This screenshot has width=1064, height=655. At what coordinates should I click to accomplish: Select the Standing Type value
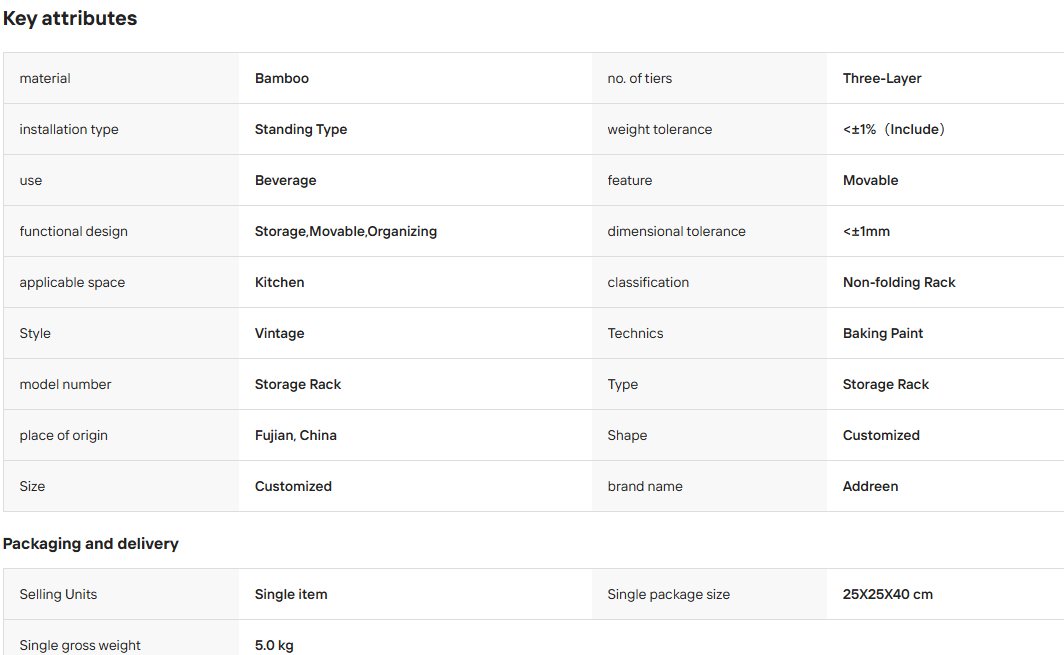pos(301,129)
